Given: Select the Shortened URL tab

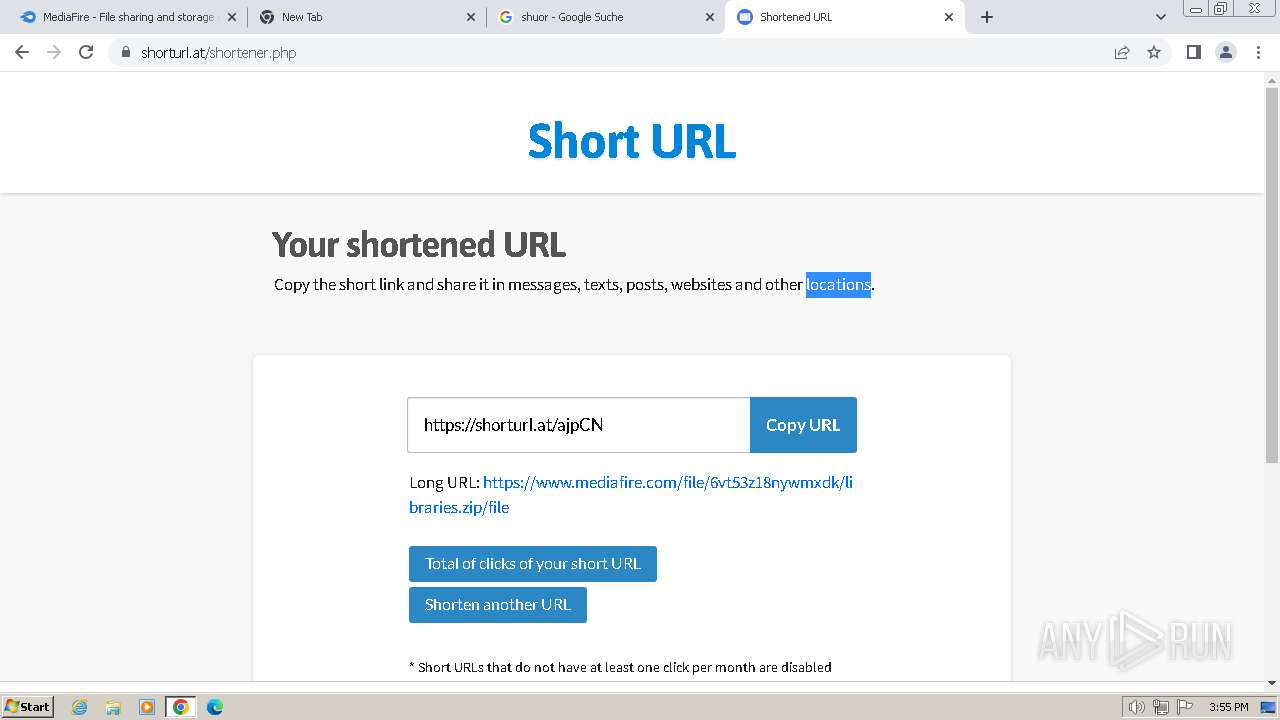Looking at the screenshot, I should (x=845, y=17).
